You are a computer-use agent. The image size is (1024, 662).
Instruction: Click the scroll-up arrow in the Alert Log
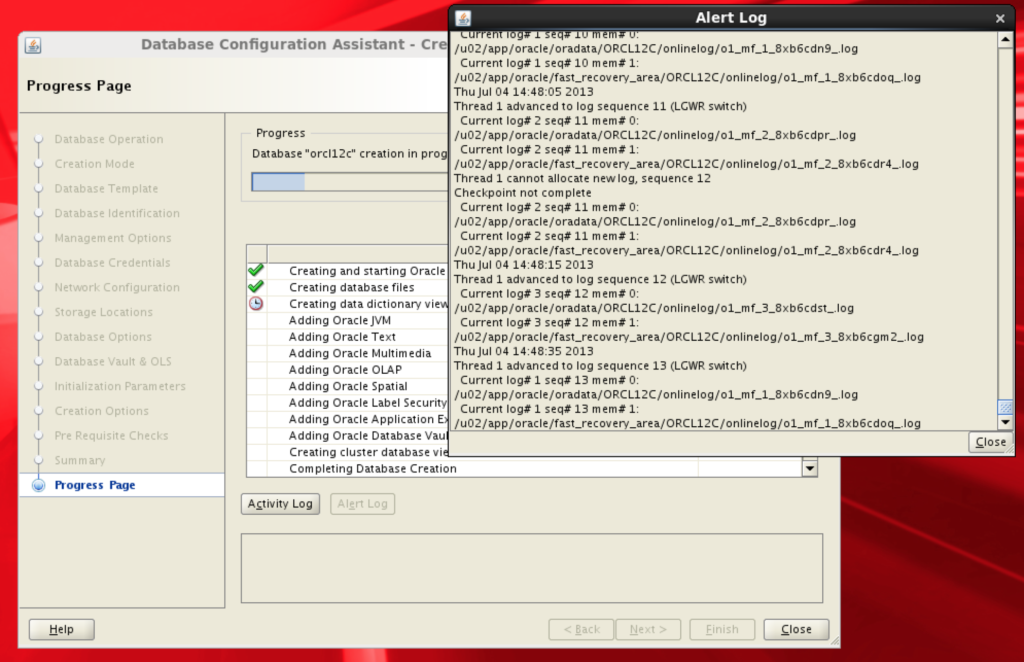pyautogui.click(x=1005, y=39)
